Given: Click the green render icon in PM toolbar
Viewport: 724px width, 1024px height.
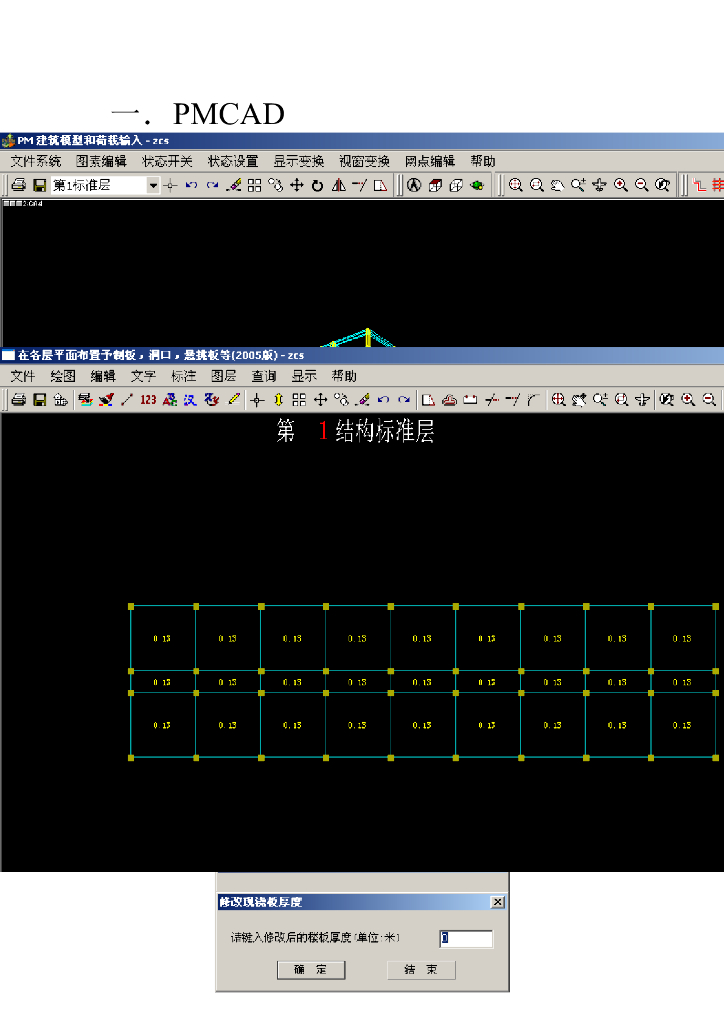Looking at the screenshot, I should 477,185.
